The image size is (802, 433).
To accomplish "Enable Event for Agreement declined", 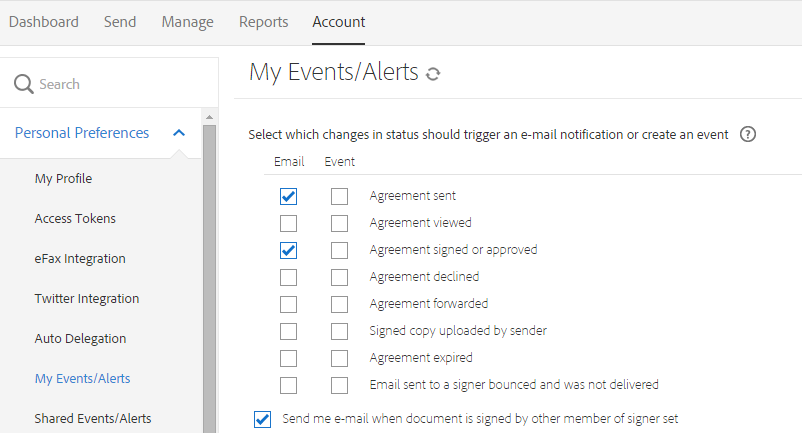I will coord(340,277).
